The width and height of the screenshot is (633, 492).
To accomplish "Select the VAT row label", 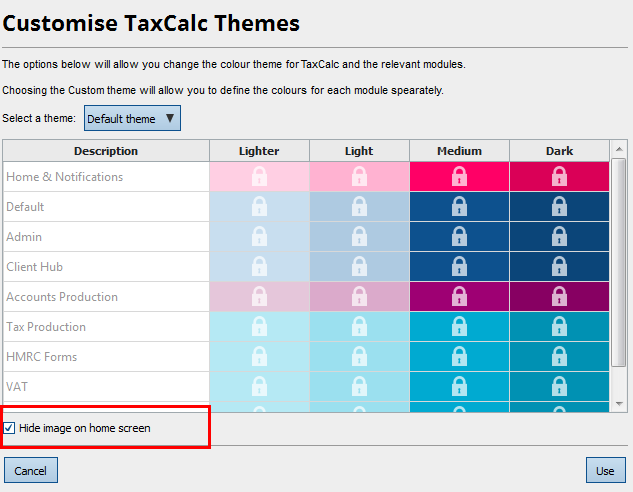I will tap(17, 387).
